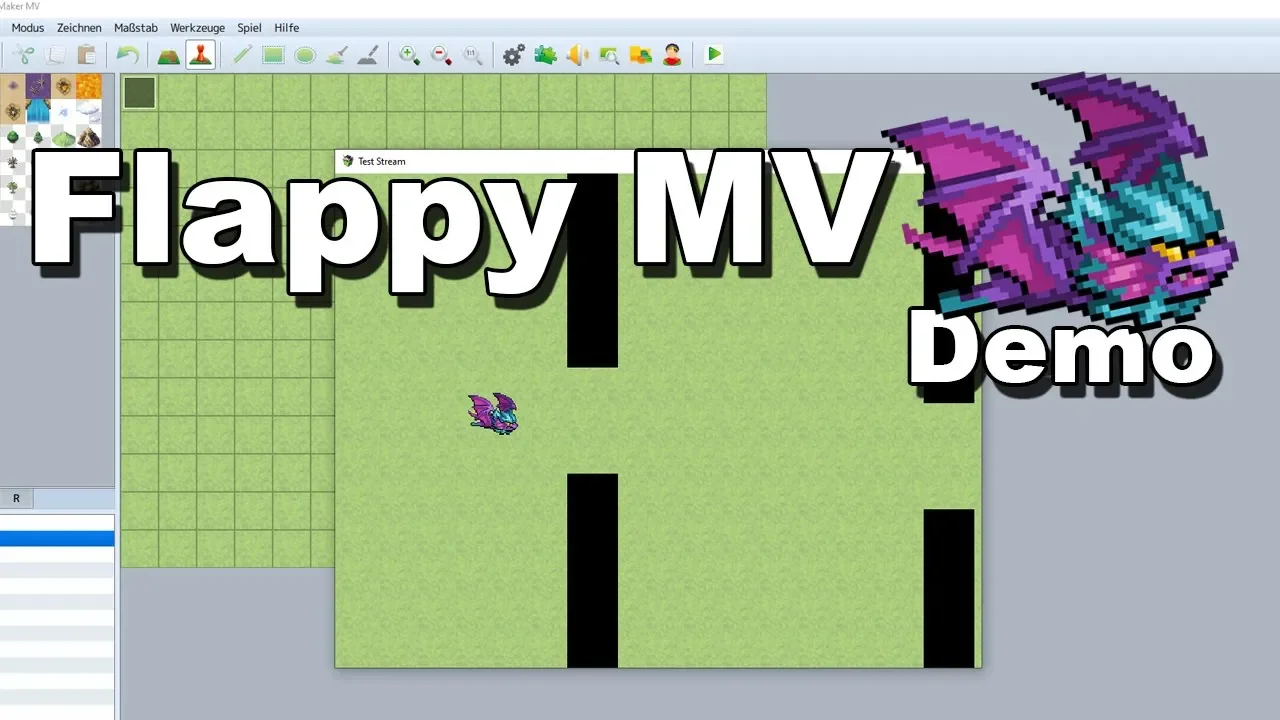
Task: Click the small bat sprite in Test Stream
Action: [493, 413]
